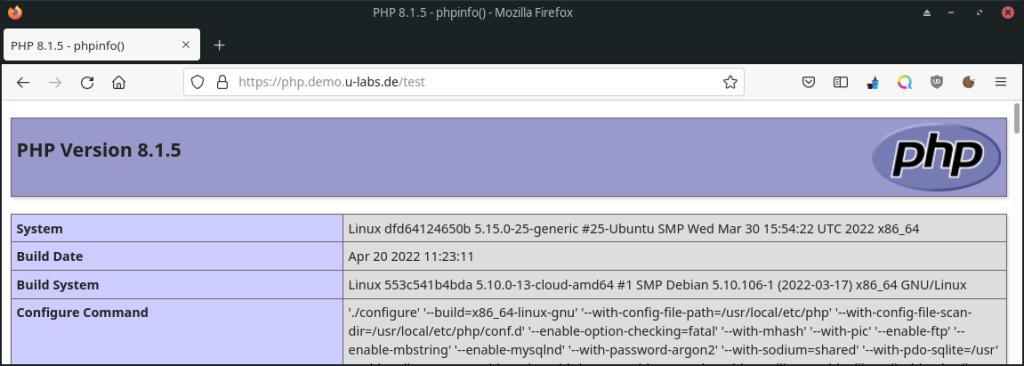This screenshot has width=1024, height=366.
Task: Click the vertical page scrollbar thumb
Action: tap(1017, 120)
